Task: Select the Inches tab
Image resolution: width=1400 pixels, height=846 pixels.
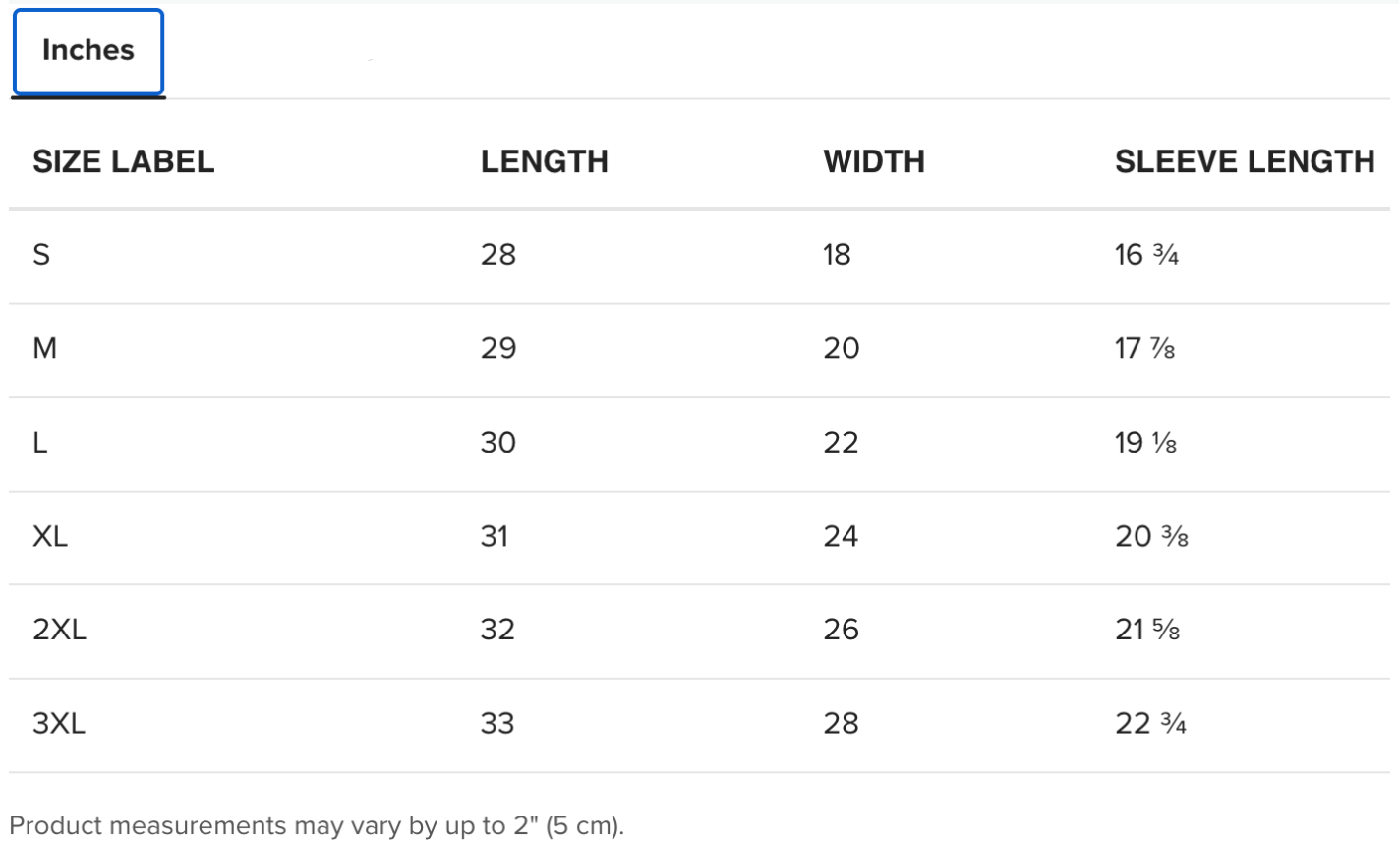Action: click(x=87, y=51)
